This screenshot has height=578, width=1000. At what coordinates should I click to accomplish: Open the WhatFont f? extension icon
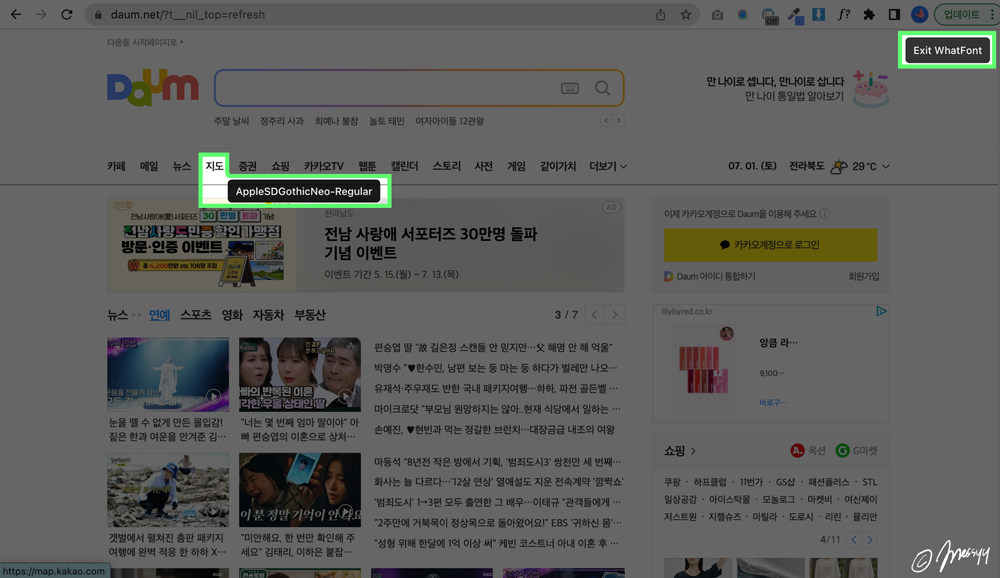point(844,14)
